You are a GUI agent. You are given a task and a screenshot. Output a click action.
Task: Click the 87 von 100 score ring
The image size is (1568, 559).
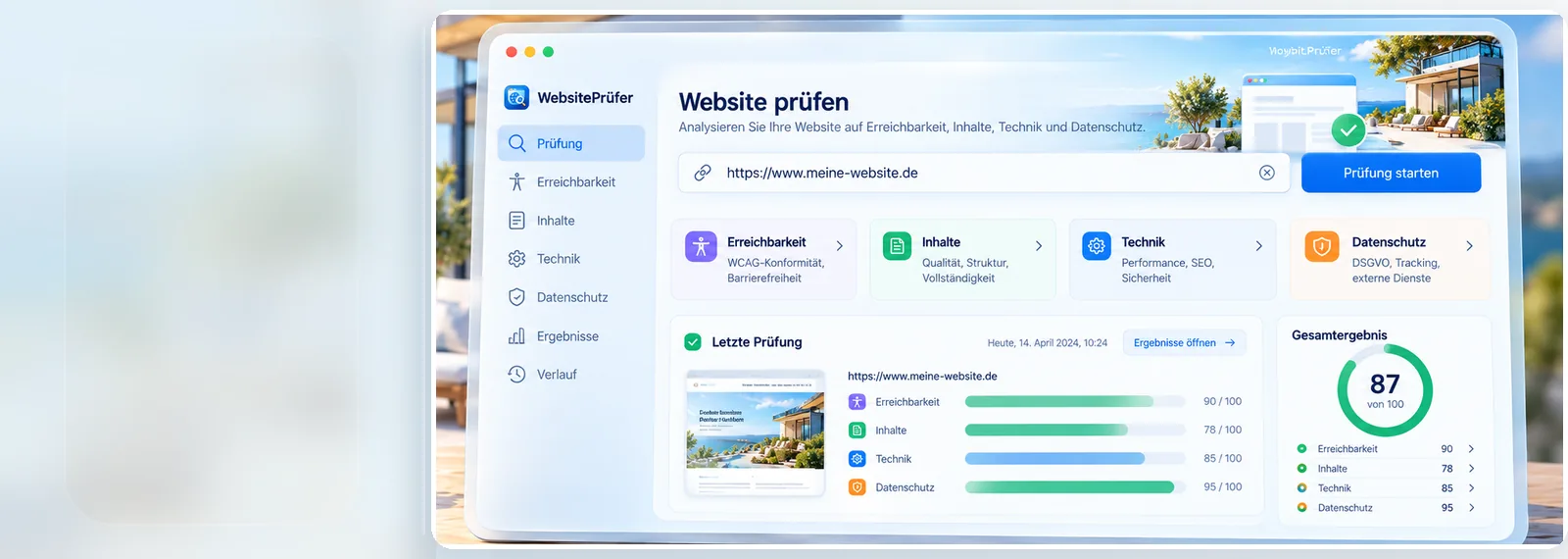point(1385,390)
